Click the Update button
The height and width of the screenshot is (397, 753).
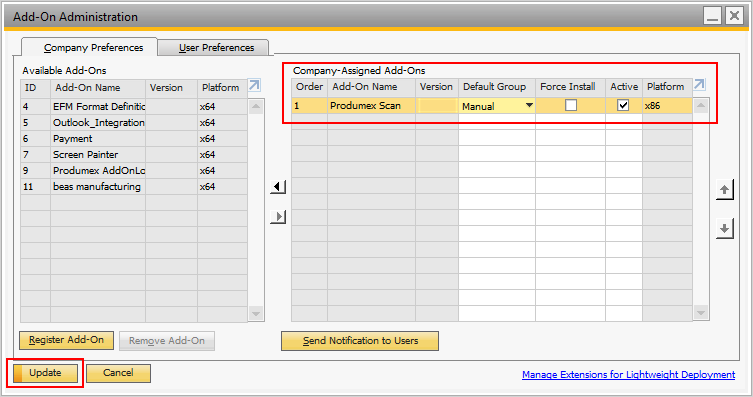45,373
